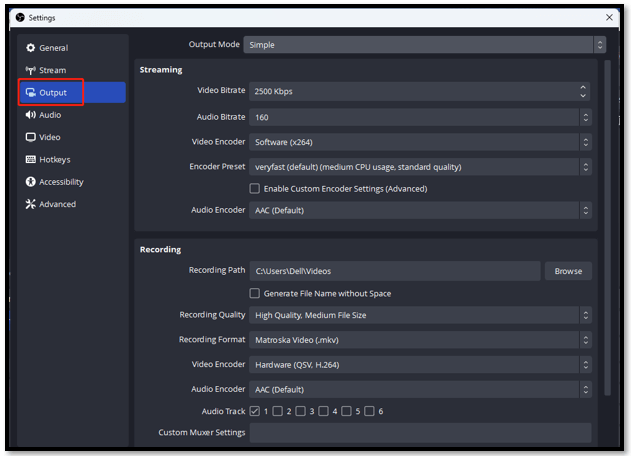Open the General settings tab
This screenshot has height=456, width=631.
(72, 48)
